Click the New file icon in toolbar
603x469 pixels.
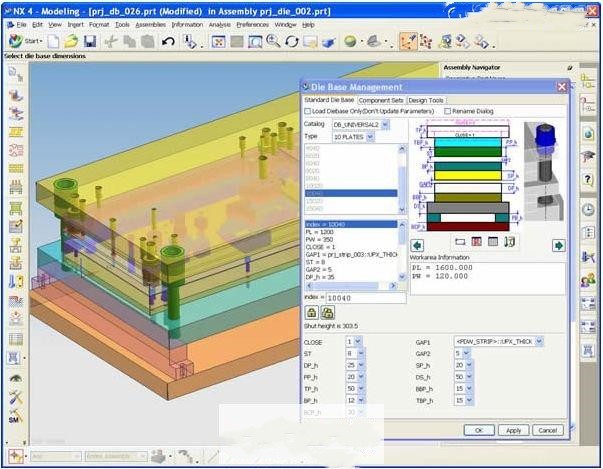click(x=53, y=41)
